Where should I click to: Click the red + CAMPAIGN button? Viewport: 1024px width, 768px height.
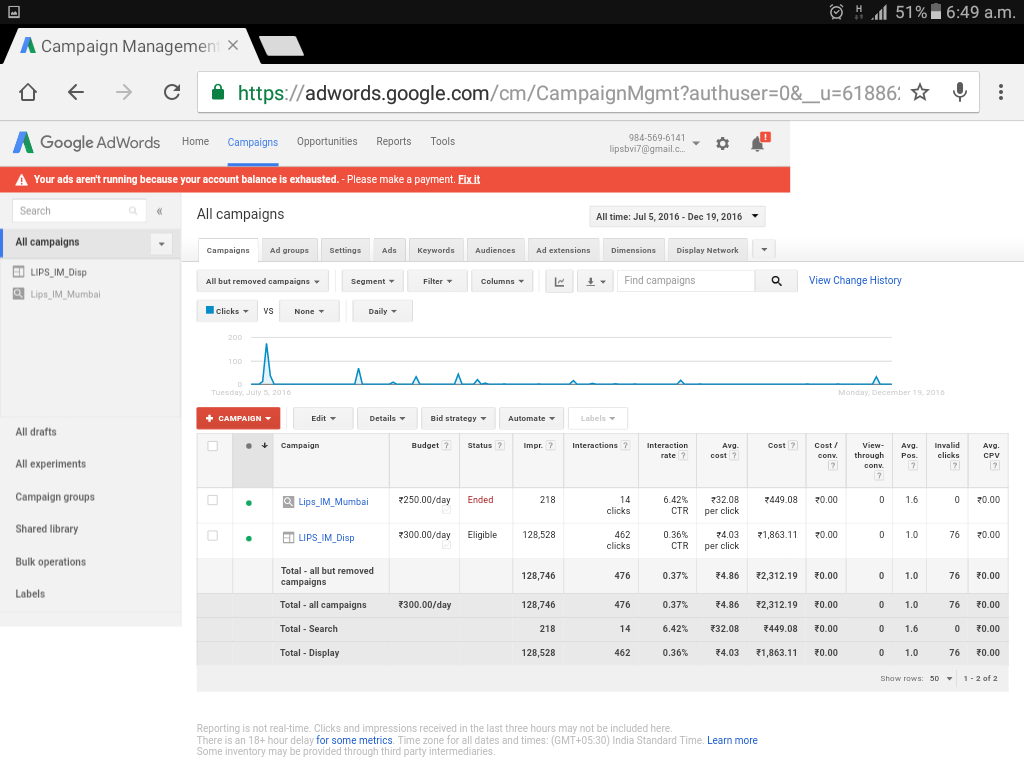238,418
